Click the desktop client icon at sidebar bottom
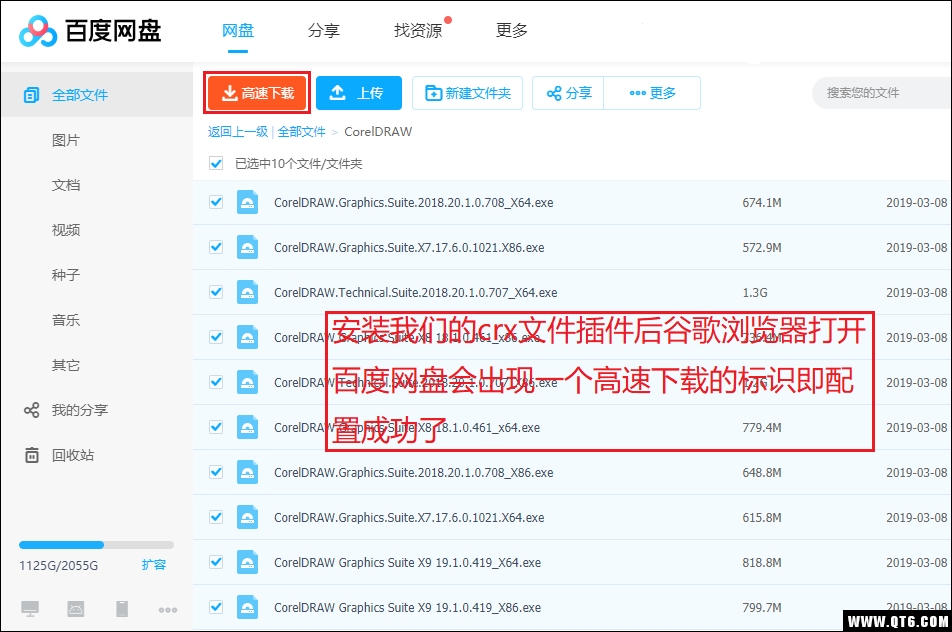The width and height of the screenshot is (952, 632). (30, 608)
